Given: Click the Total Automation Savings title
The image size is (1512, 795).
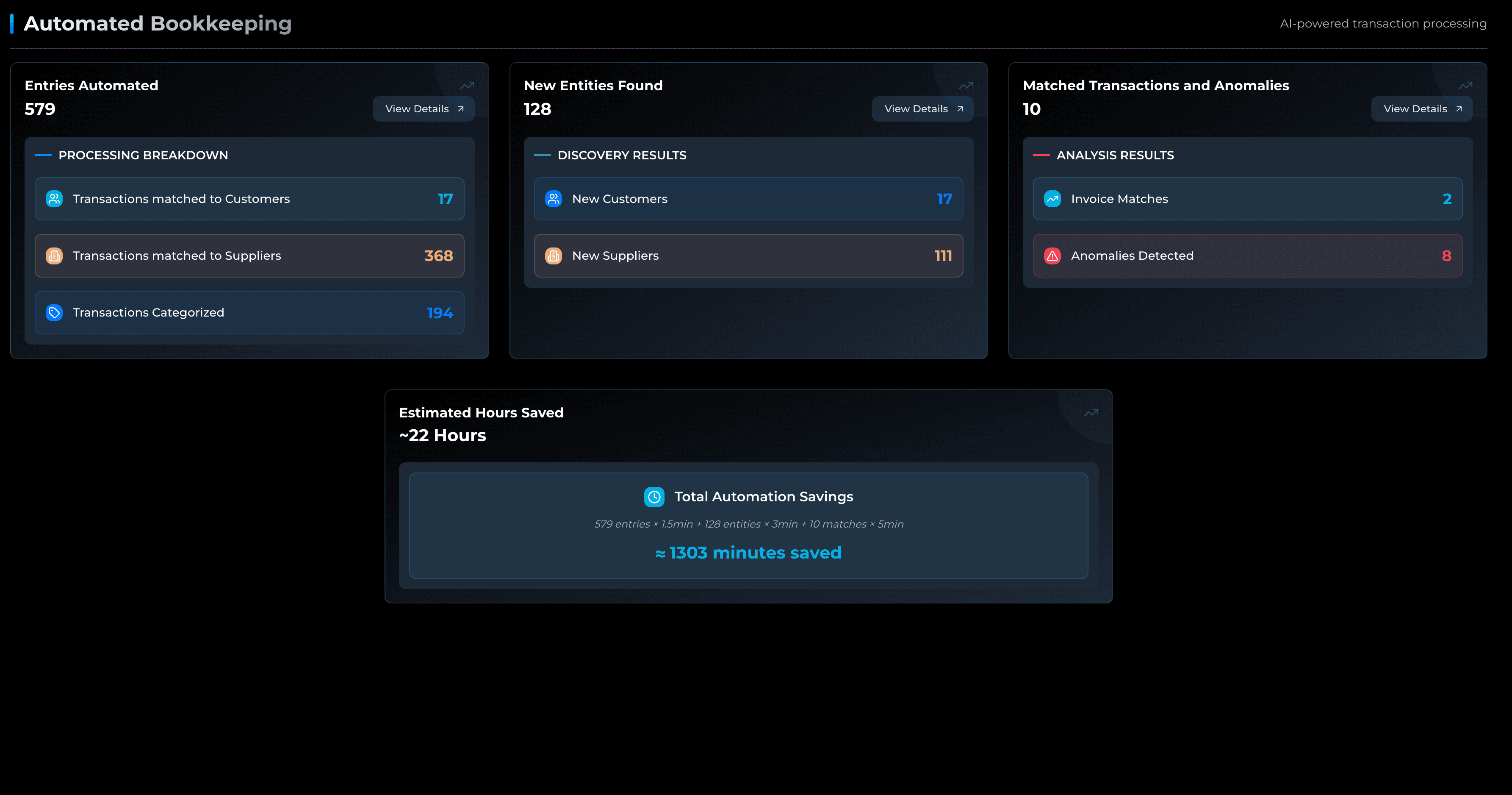Looking at the screenshot, I should (764, 497).
